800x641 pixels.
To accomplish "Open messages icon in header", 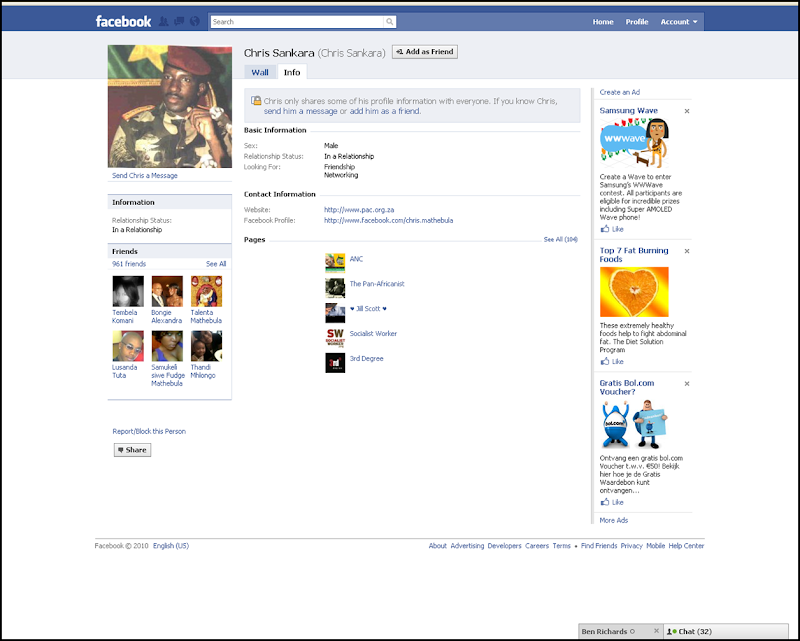I will pyautogui.click(x=179, y=21).
